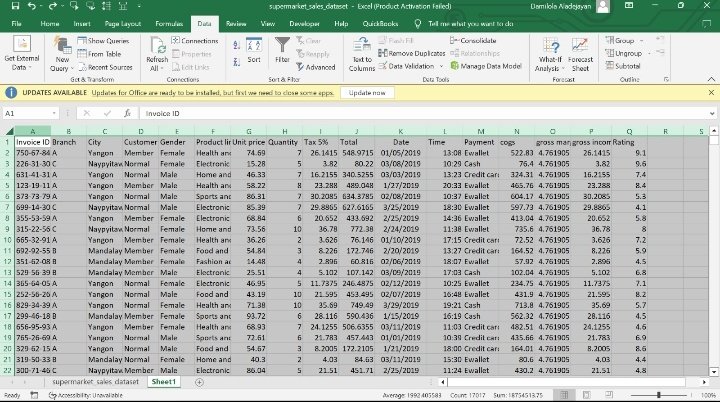
Task: Click the Update now button
Action: (x=366, y=93)
